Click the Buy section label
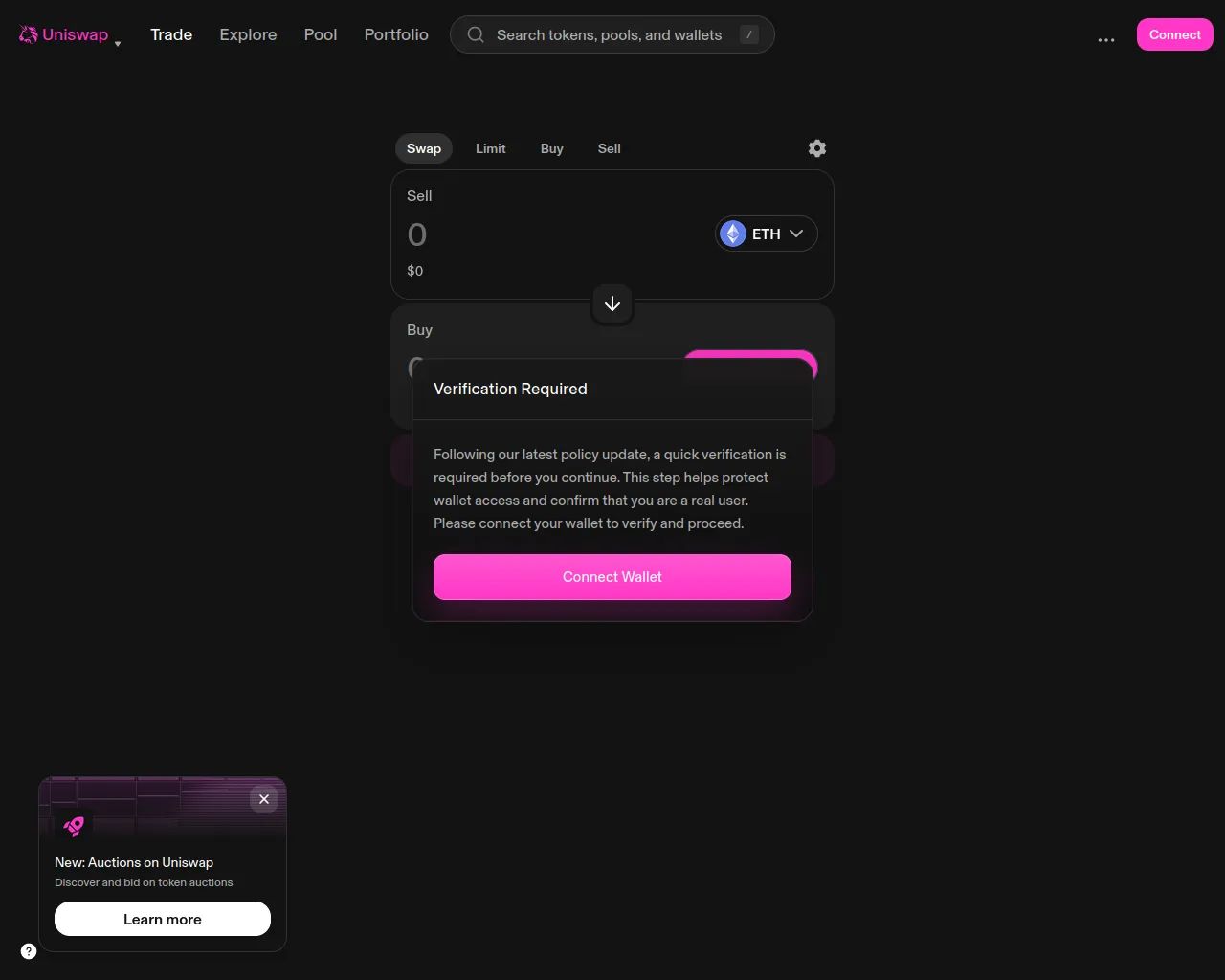The height and width of the screenshot is (980, 1225). point(419,330)
